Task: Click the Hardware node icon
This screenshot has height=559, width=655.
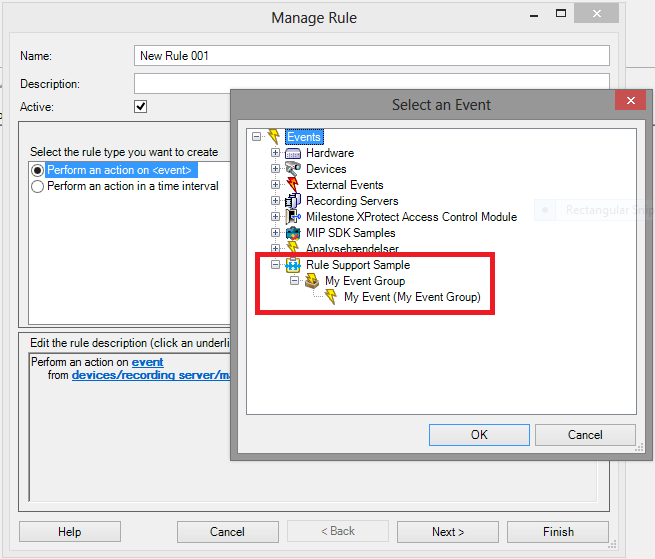Action: pyautogui.click(x=293, y=153)
